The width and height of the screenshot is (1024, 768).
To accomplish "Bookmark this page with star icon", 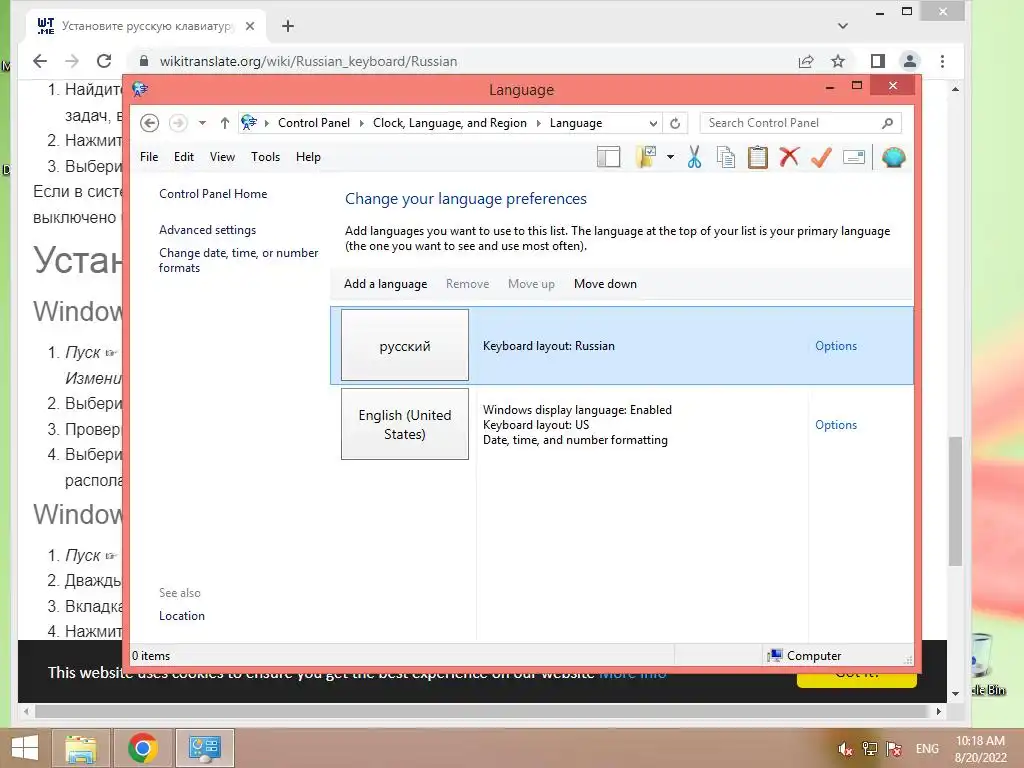I will coord(838,61).
